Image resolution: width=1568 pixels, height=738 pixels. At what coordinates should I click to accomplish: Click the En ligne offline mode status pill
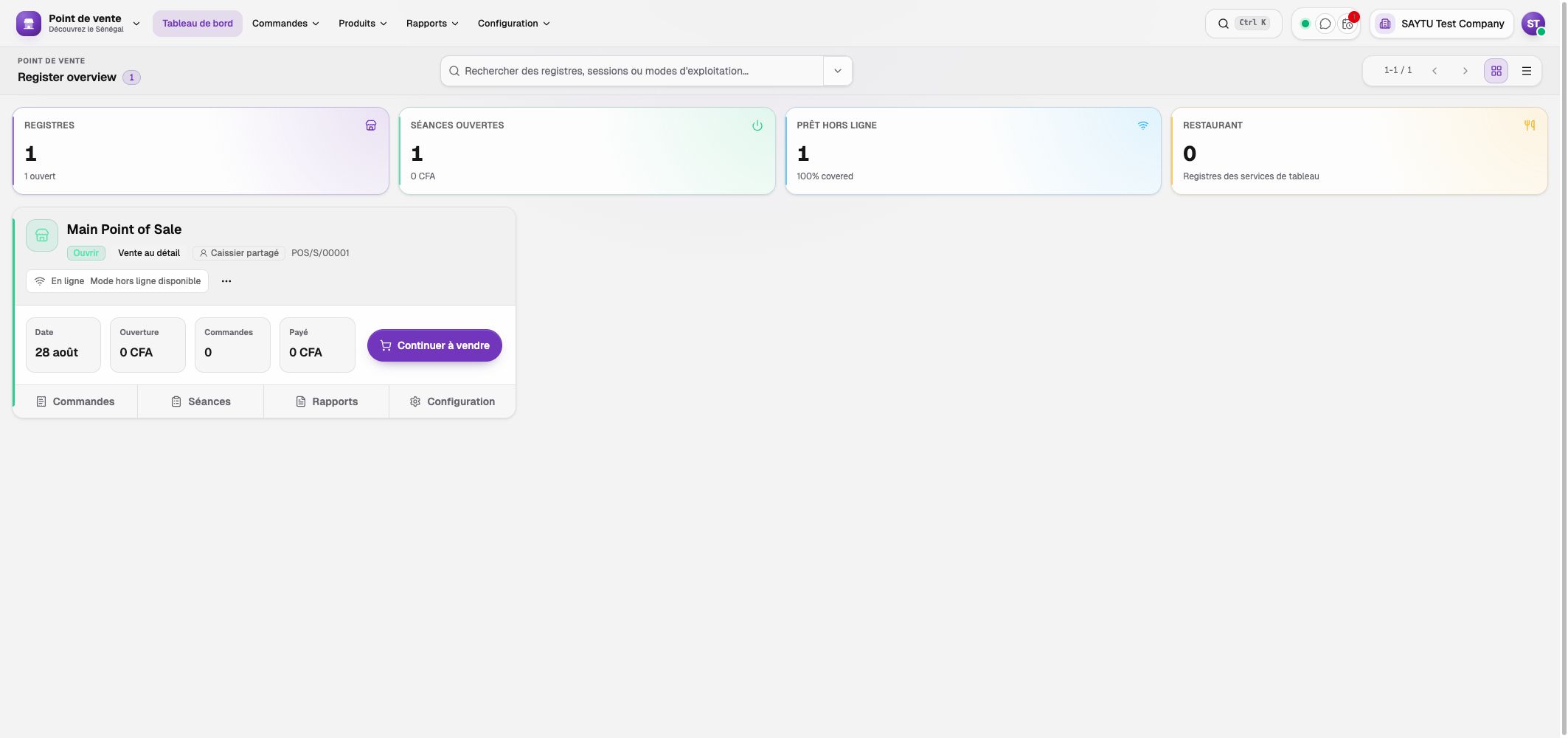point(117,281)
